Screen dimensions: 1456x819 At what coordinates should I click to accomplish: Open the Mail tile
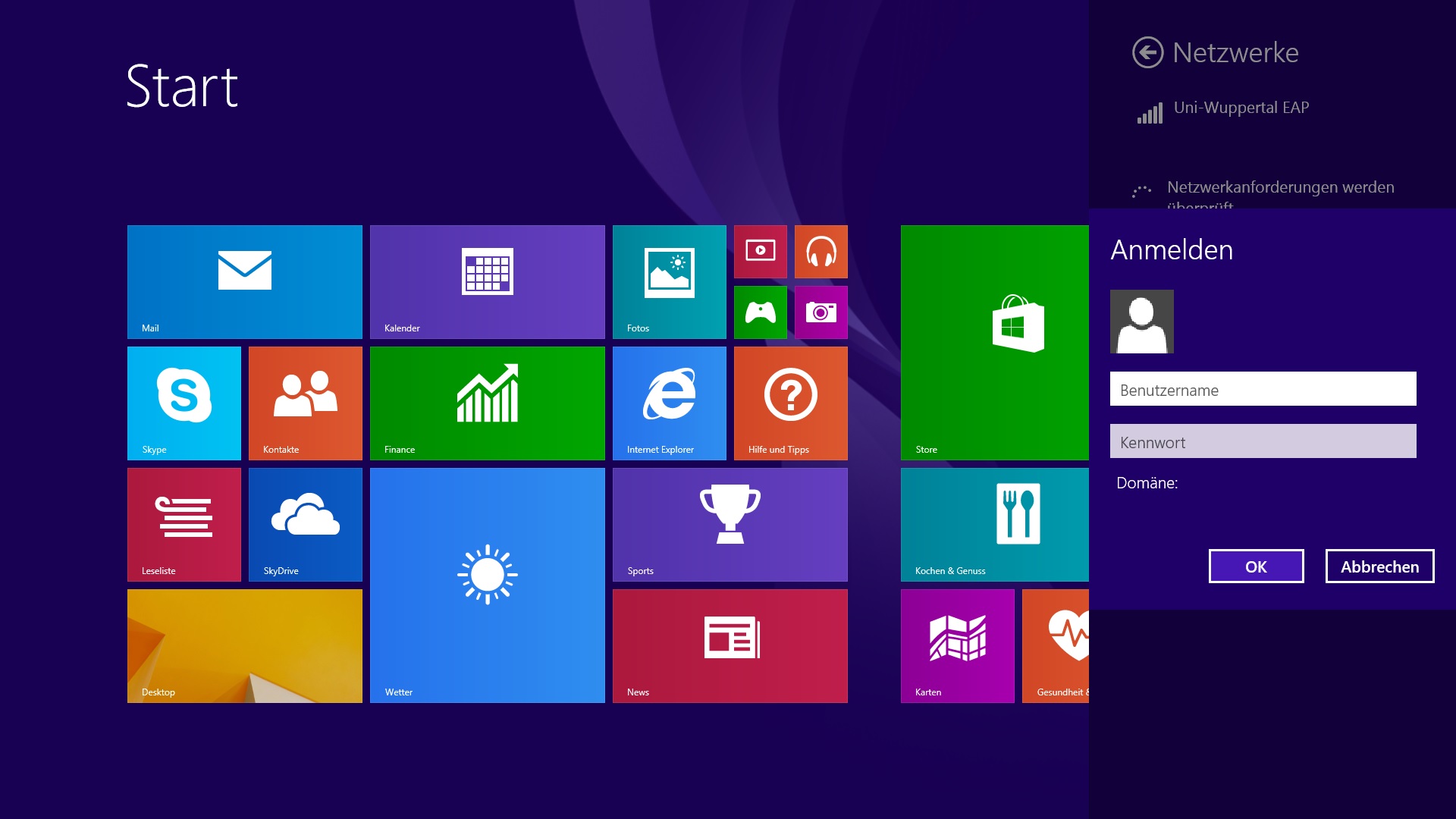[244, 281]
